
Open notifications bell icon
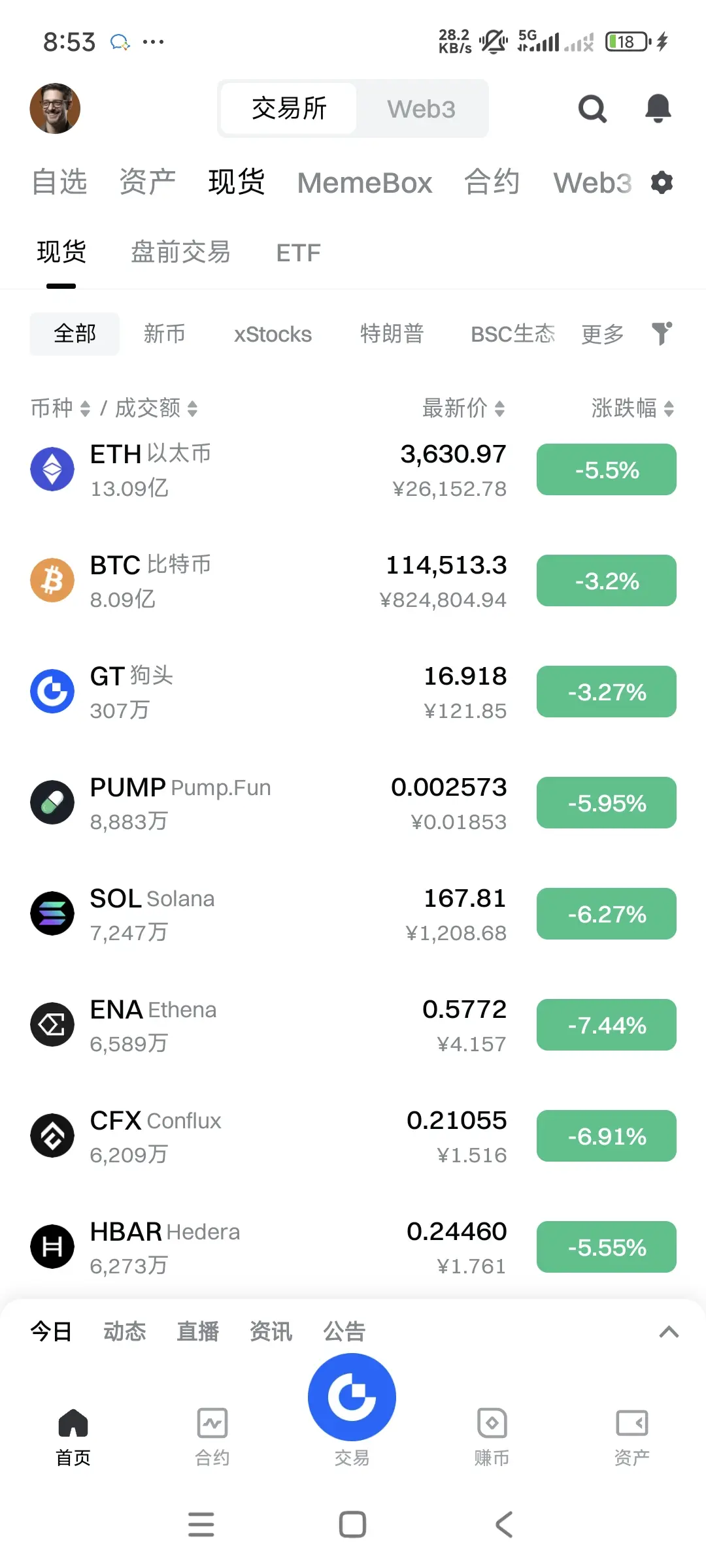click(658, 108)
